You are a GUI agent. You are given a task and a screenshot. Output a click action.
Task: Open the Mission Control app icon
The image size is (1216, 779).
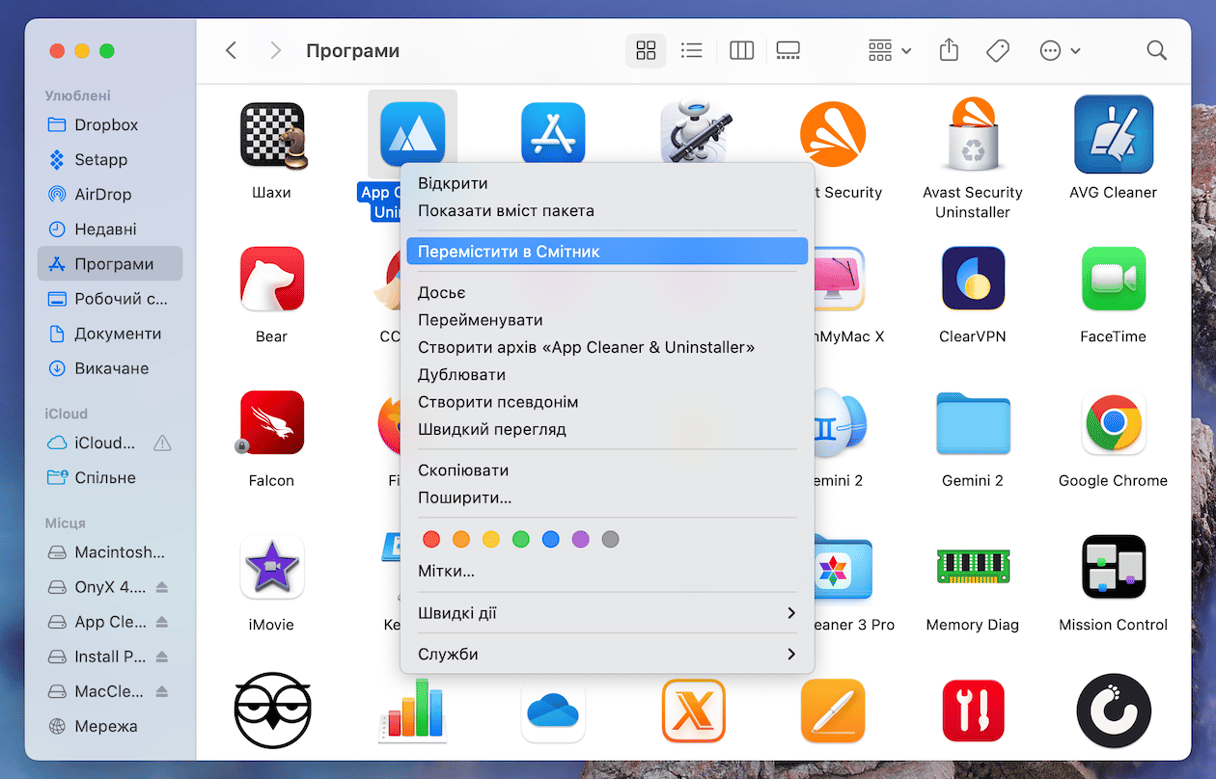click(1113, 567)
